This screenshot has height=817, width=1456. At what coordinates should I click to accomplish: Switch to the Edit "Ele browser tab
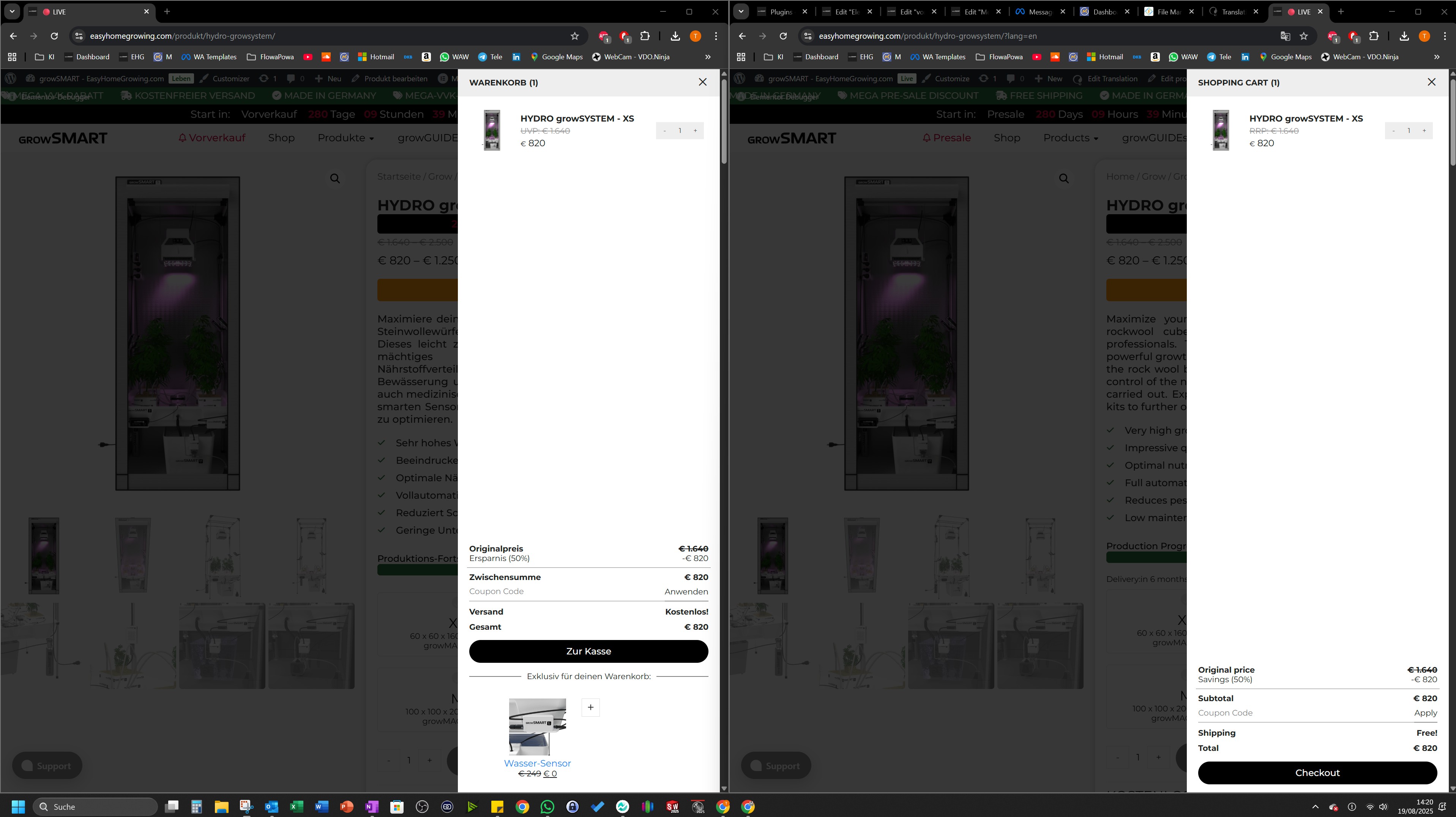tap(846, 12)
